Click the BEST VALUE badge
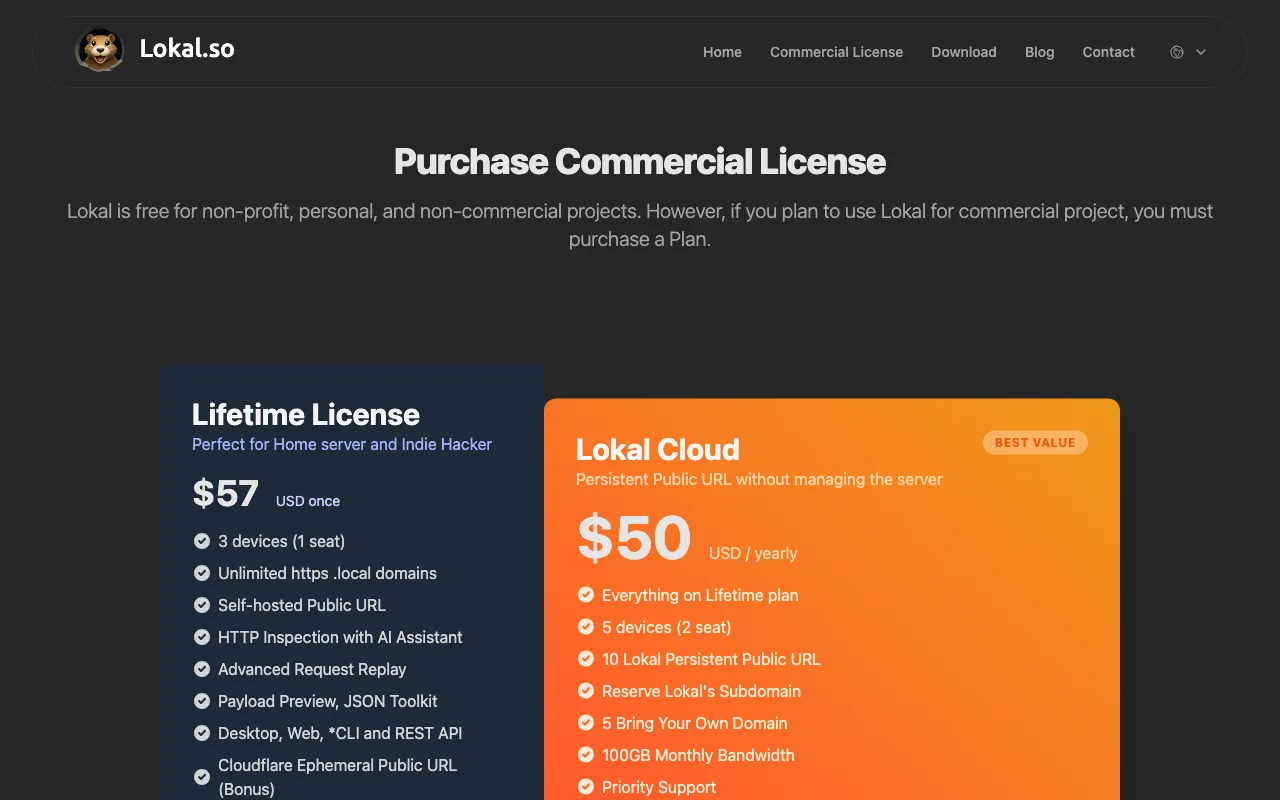This screenshot has height=800, width=1280. pyautogui.click(x=1035, y=442)
